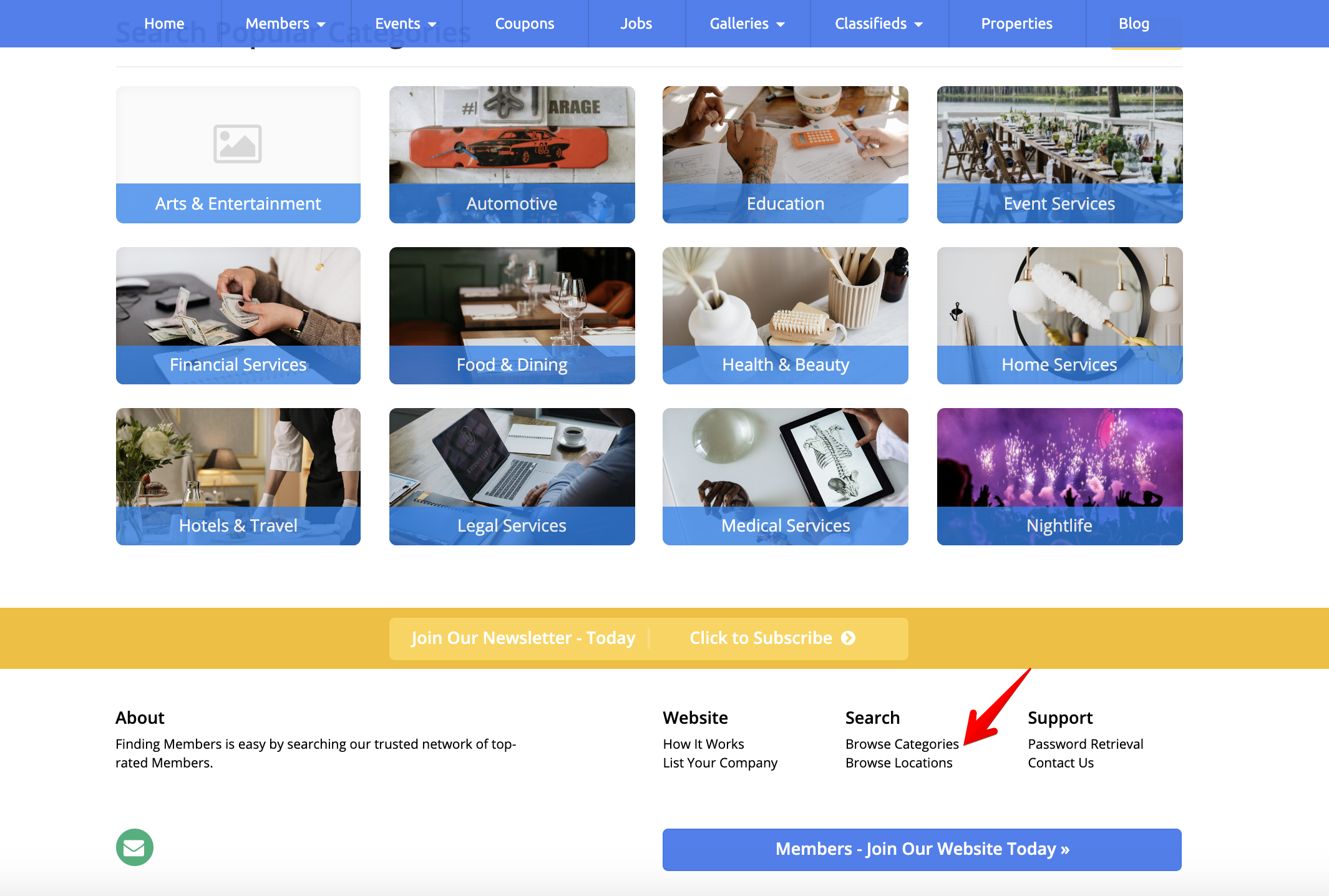Click the placeholder image icon in Arts & Entertainment
The height and width of the screenshot is (896, 1329).
(x=238, y=144)
